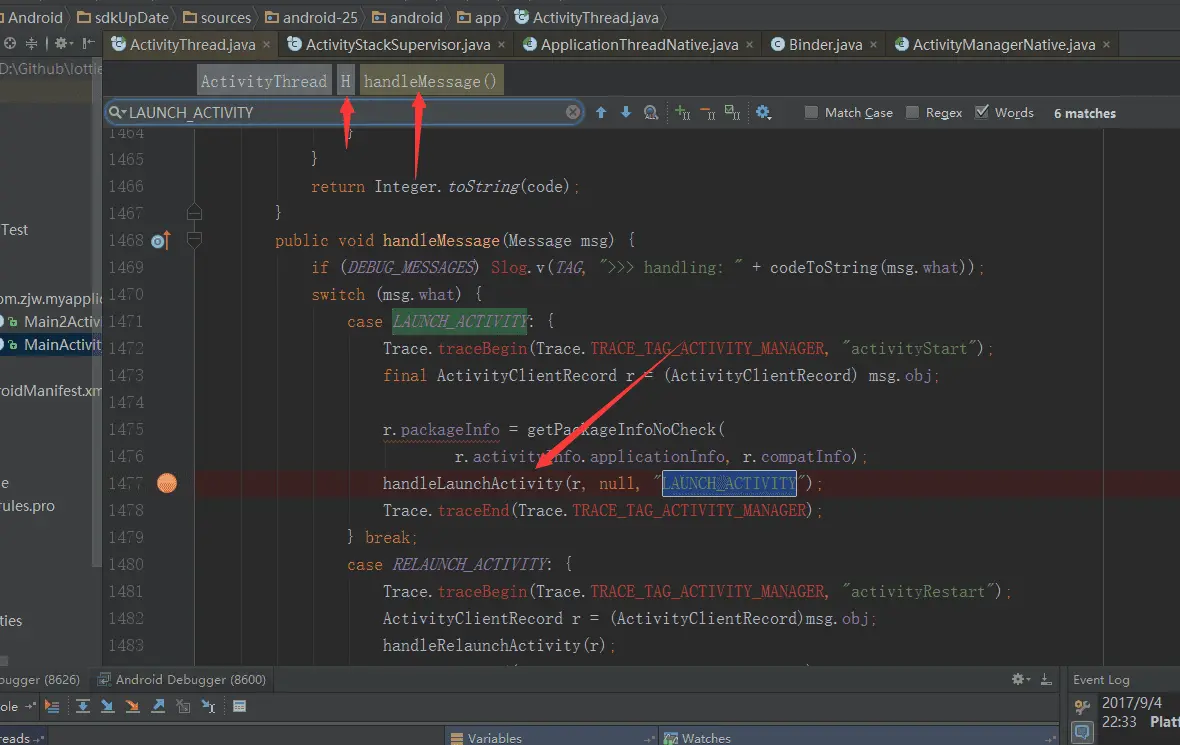Close the ActivityStackSupervisor.java tab
The height and width of the screenshot is (745, 1180).
click(x=501, y=45)
